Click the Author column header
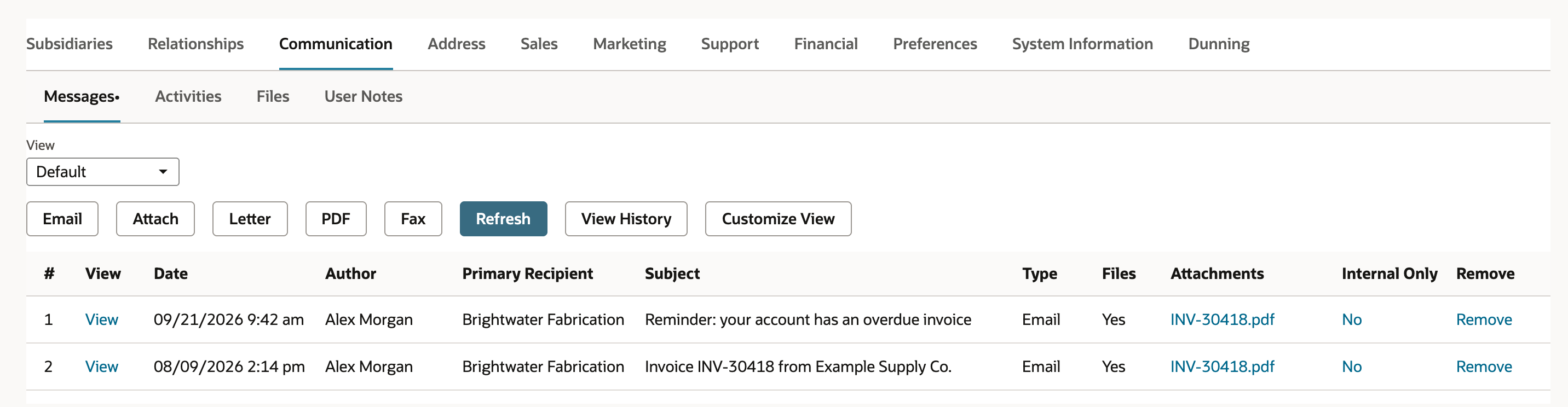This screenshot has height=407, width=1568. point(350,274)
